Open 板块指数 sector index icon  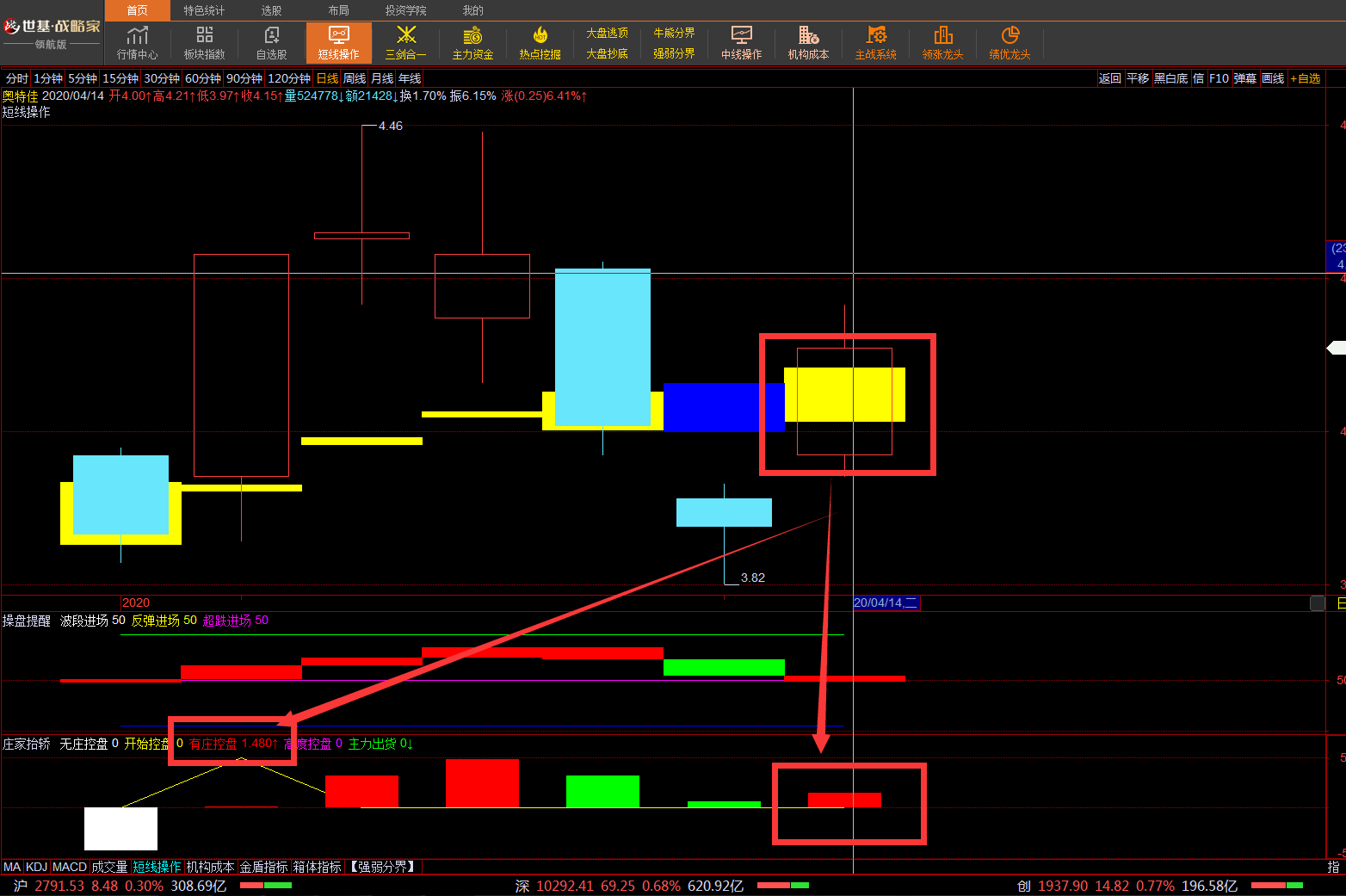pos(204,42)
